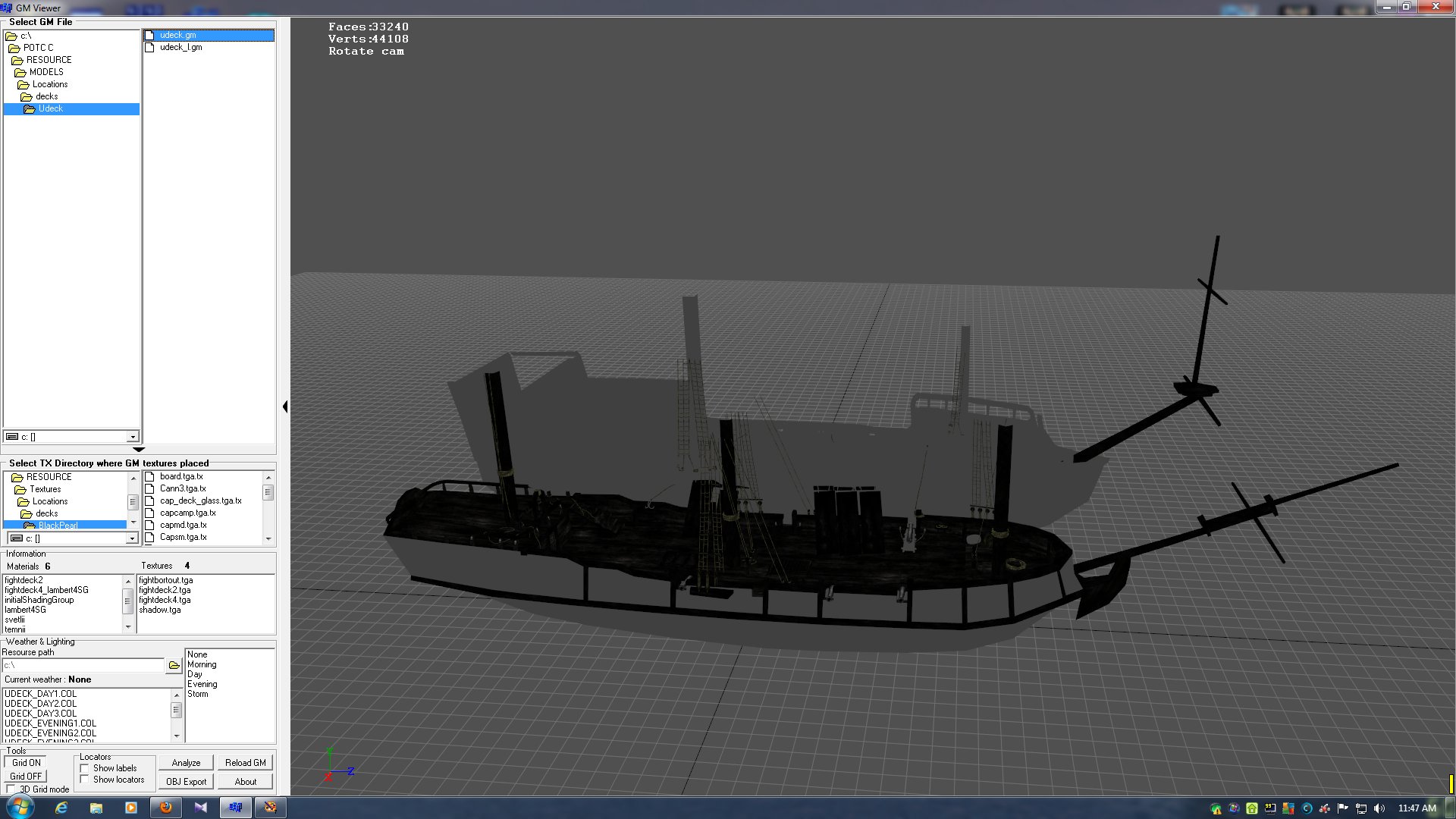Click the OBJ Export button

coord(187,783)
